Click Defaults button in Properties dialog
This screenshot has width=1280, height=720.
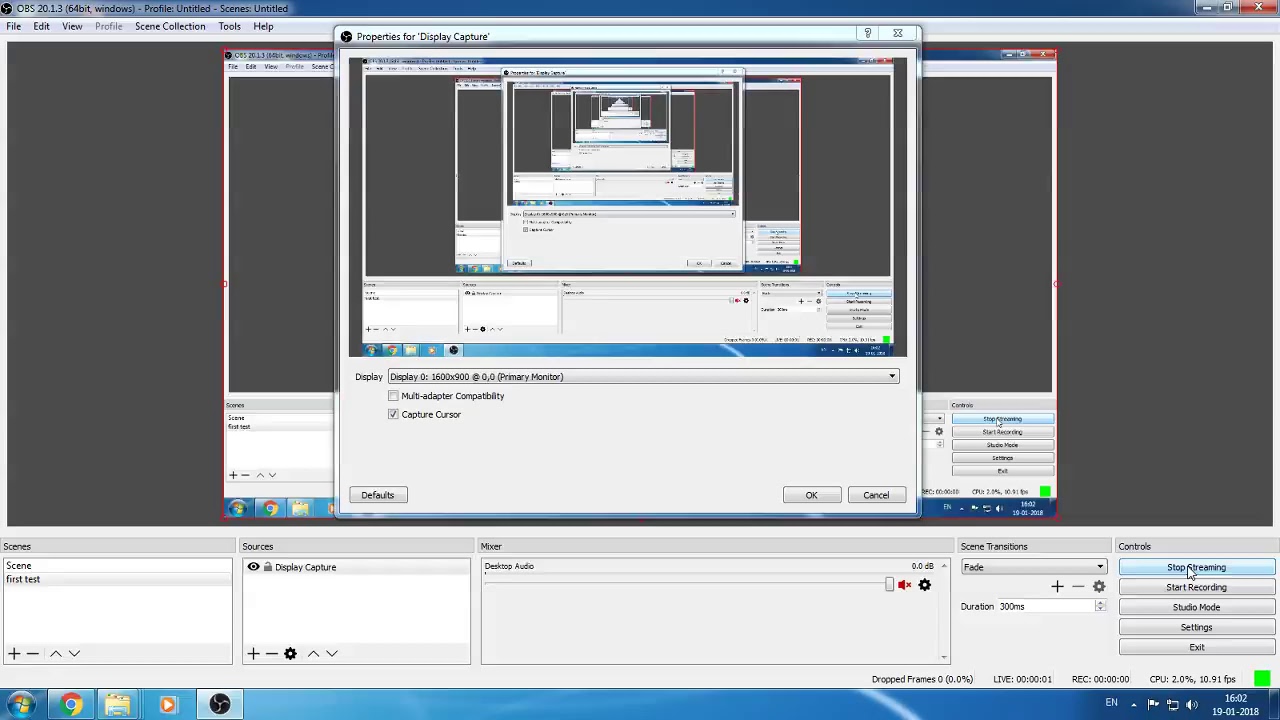point(378,495)
